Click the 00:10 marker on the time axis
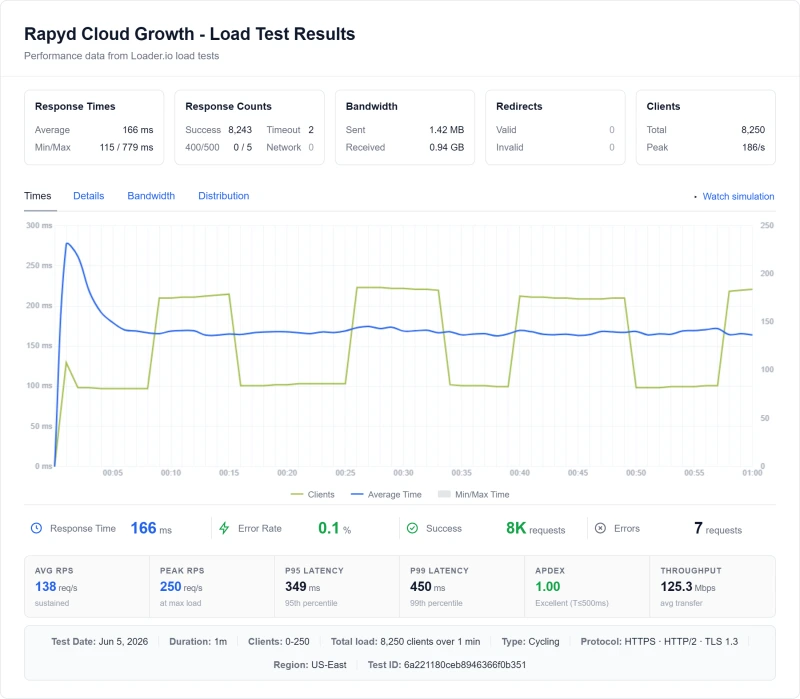This screenshot has width=800, height=699. coord(171,473)
